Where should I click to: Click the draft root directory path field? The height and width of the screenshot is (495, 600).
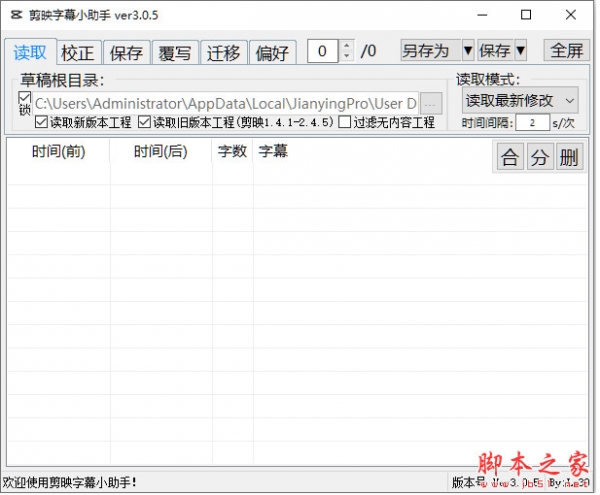pos(227,104)
